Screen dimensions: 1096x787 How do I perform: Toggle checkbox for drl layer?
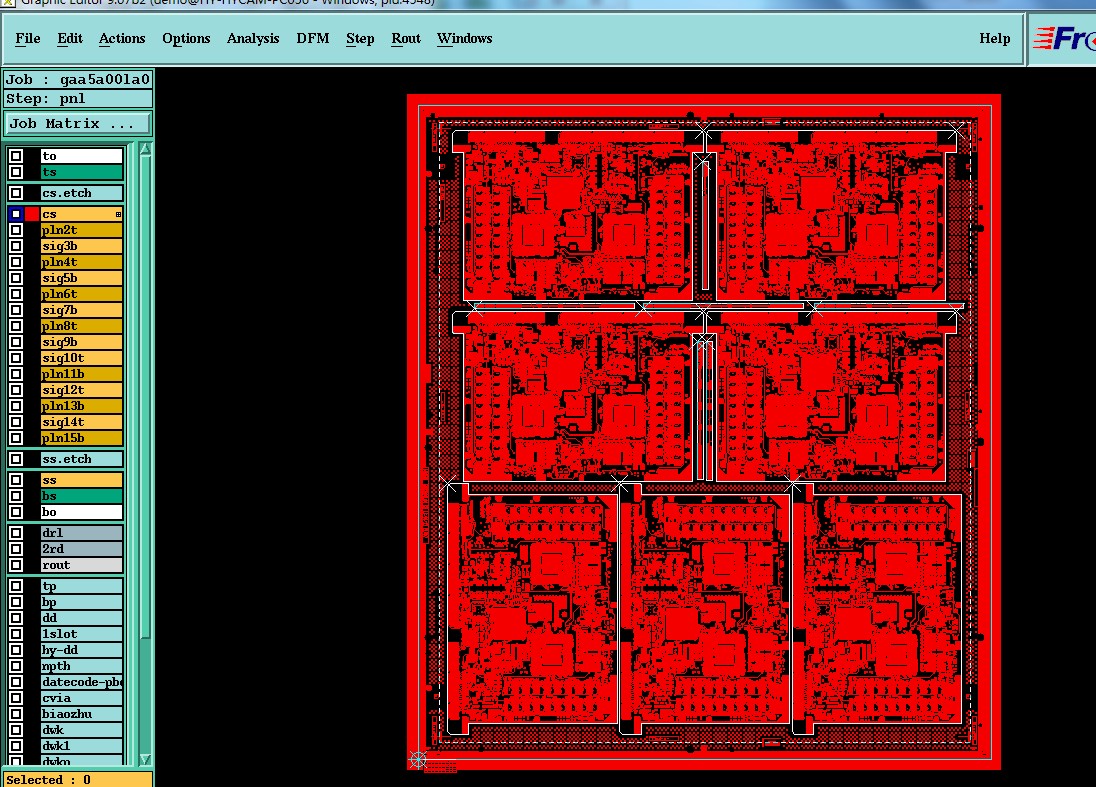(16, 533)
